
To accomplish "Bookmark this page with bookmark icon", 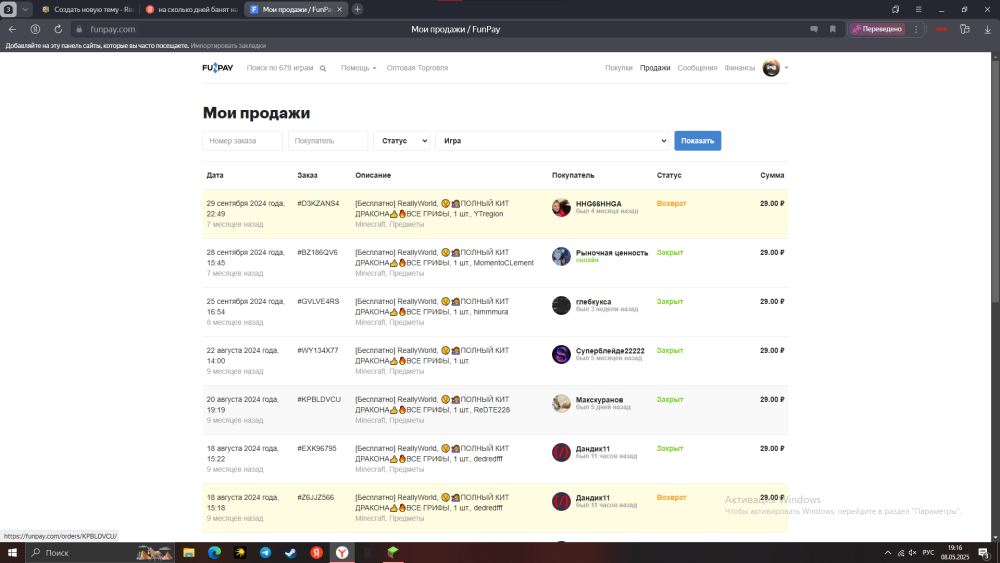I will point(832,29).
